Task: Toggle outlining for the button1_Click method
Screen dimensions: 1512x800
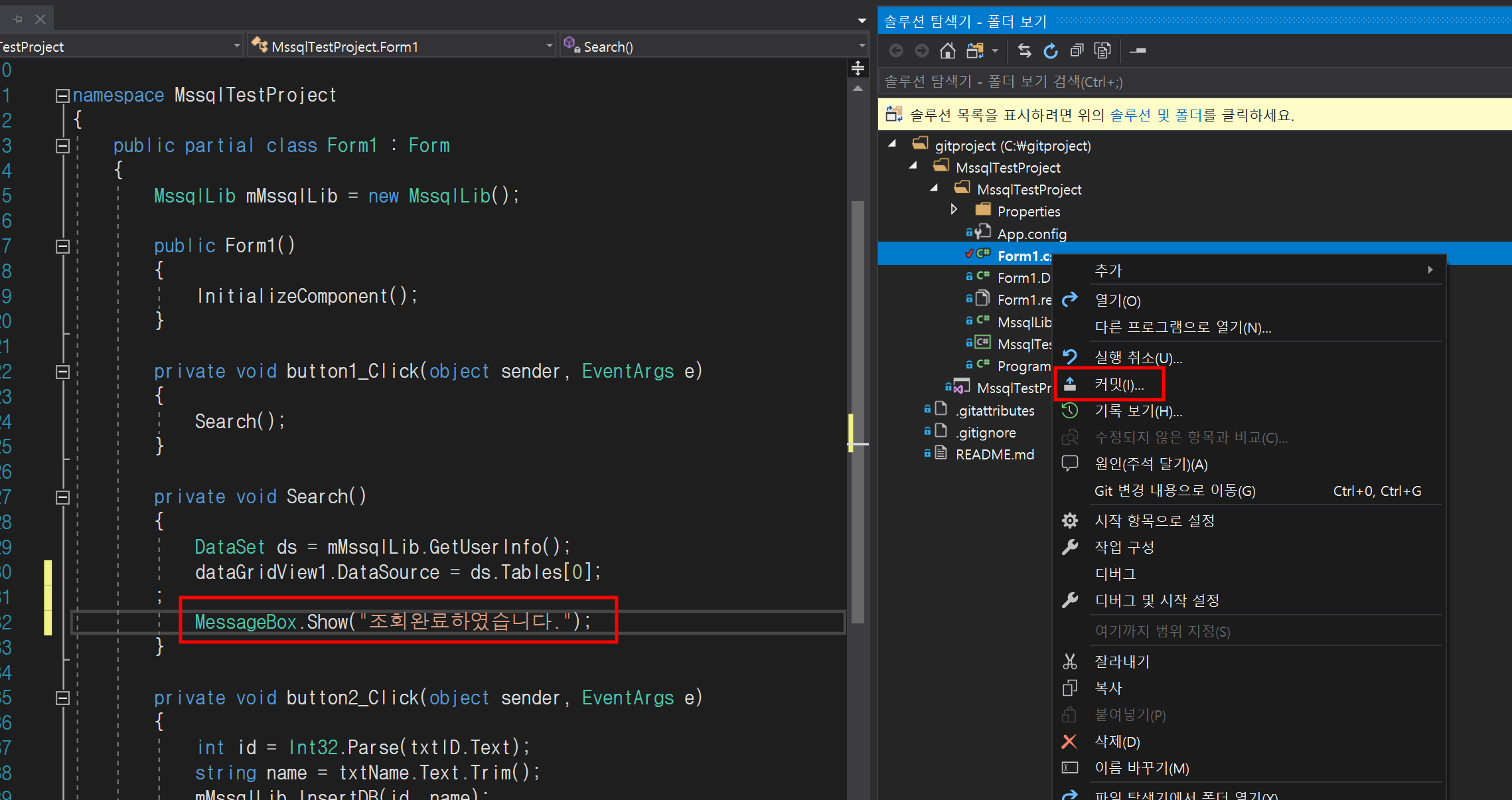Action: 62,372
